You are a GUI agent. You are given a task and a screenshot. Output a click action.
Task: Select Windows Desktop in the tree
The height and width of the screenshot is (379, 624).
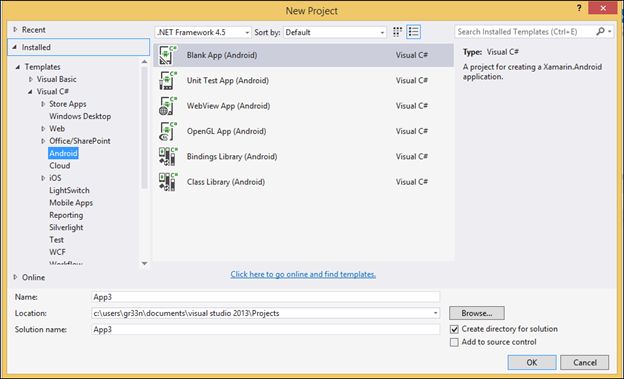coord(80,116)
